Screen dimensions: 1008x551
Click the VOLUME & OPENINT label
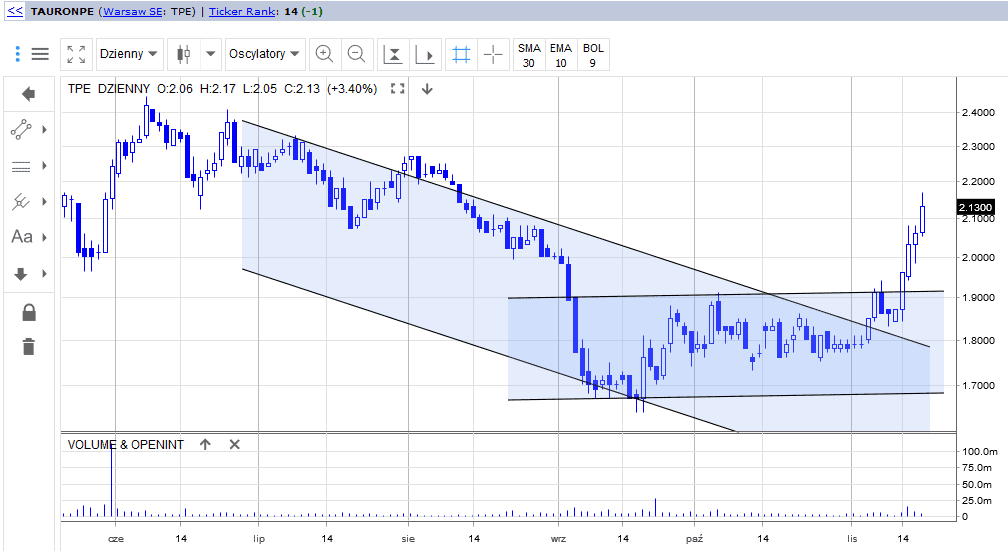(125, 445)
